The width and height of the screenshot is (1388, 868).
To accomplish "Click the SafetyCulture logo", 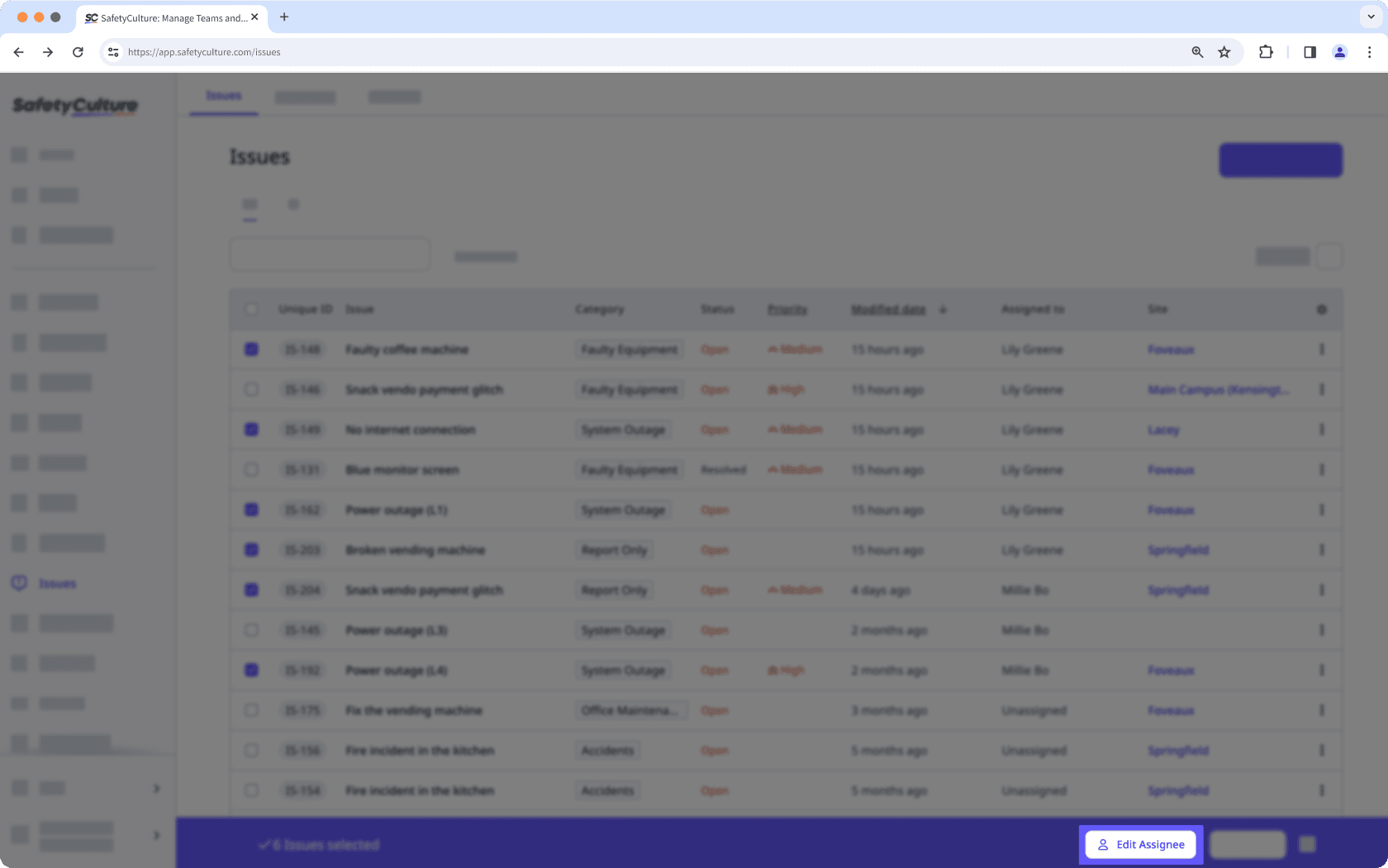I will 75,106.
